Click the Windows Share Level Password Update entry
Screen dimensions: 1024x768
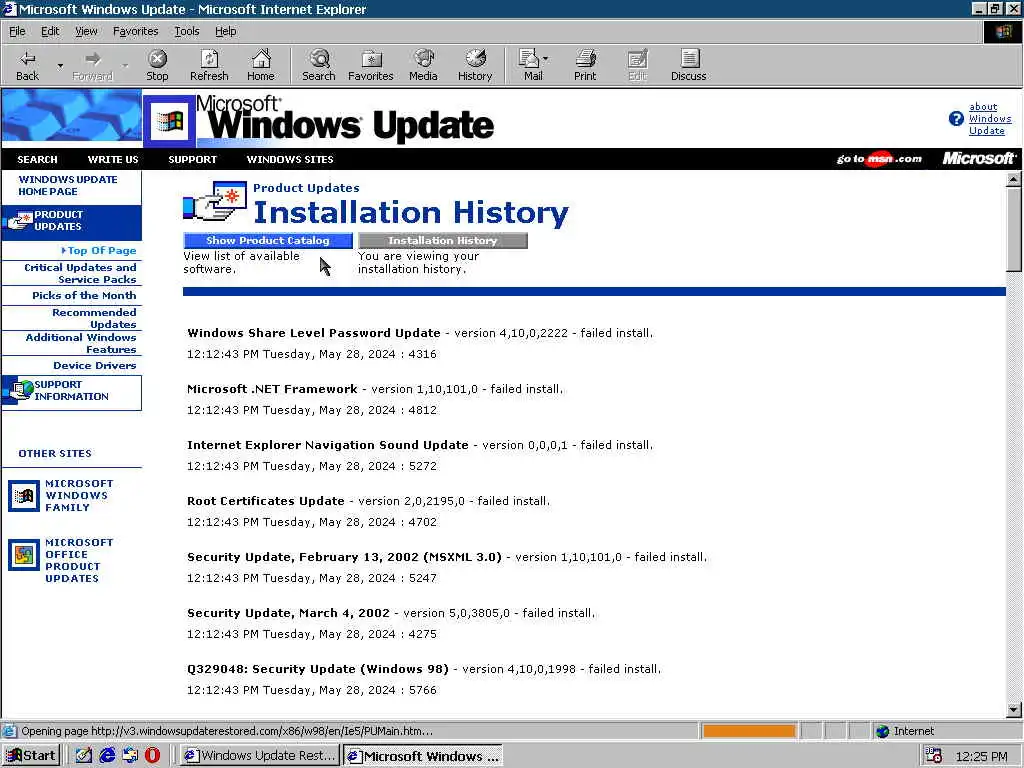point(313,333)
